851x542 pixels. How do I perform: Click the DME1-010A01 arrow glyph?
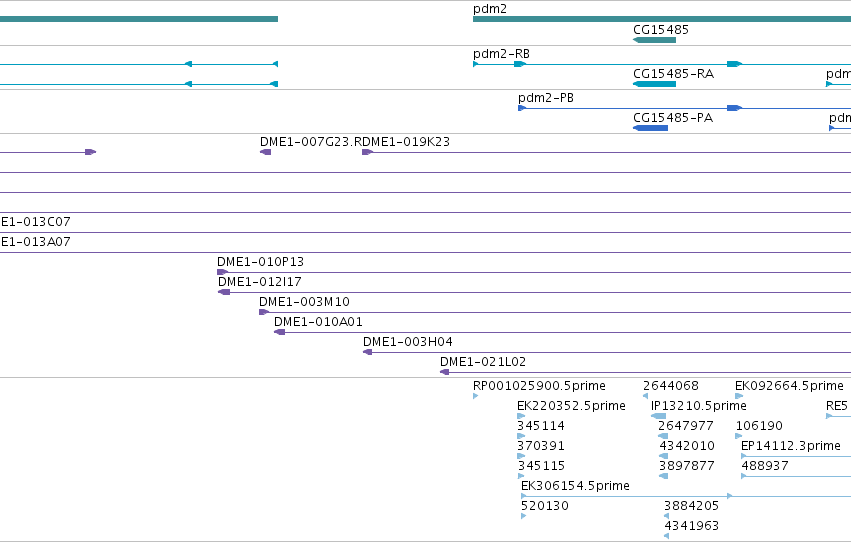(280, 332)
